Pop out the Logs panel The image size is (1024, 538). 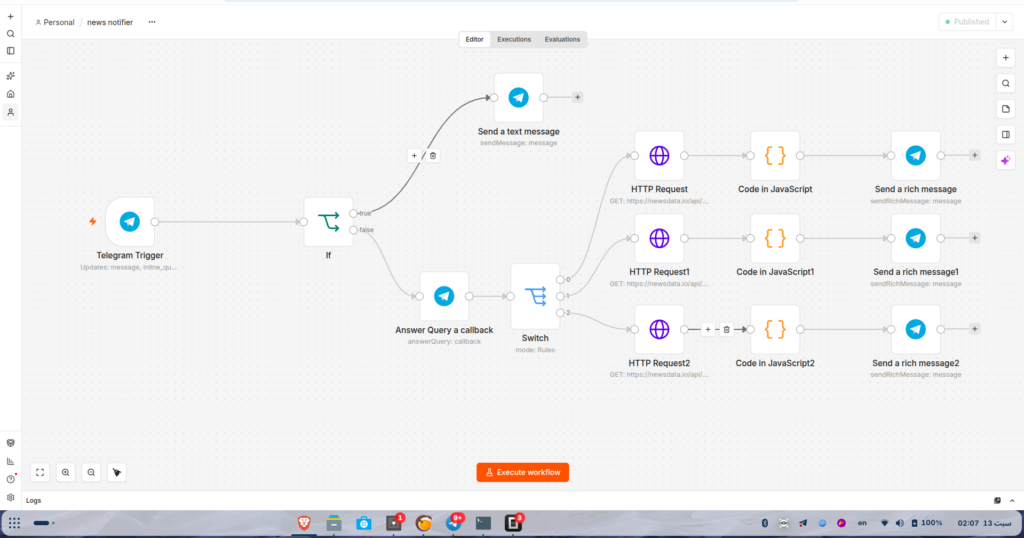(x=997, y=501)
